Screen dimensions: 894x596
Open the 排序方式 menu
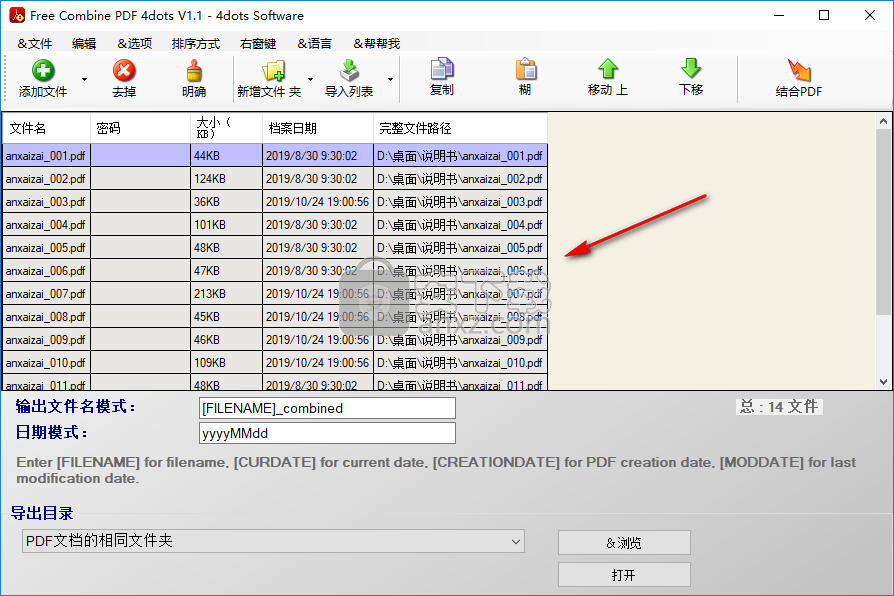pos(196,43)
